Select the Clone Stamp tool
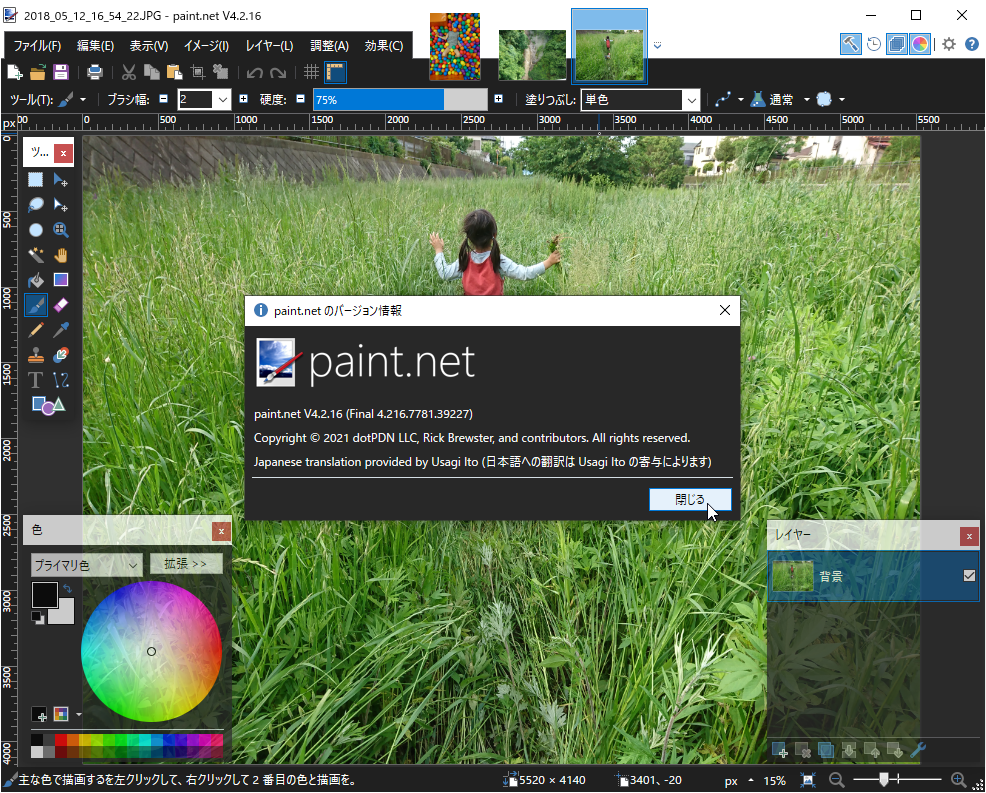 [x=35, y=354]
